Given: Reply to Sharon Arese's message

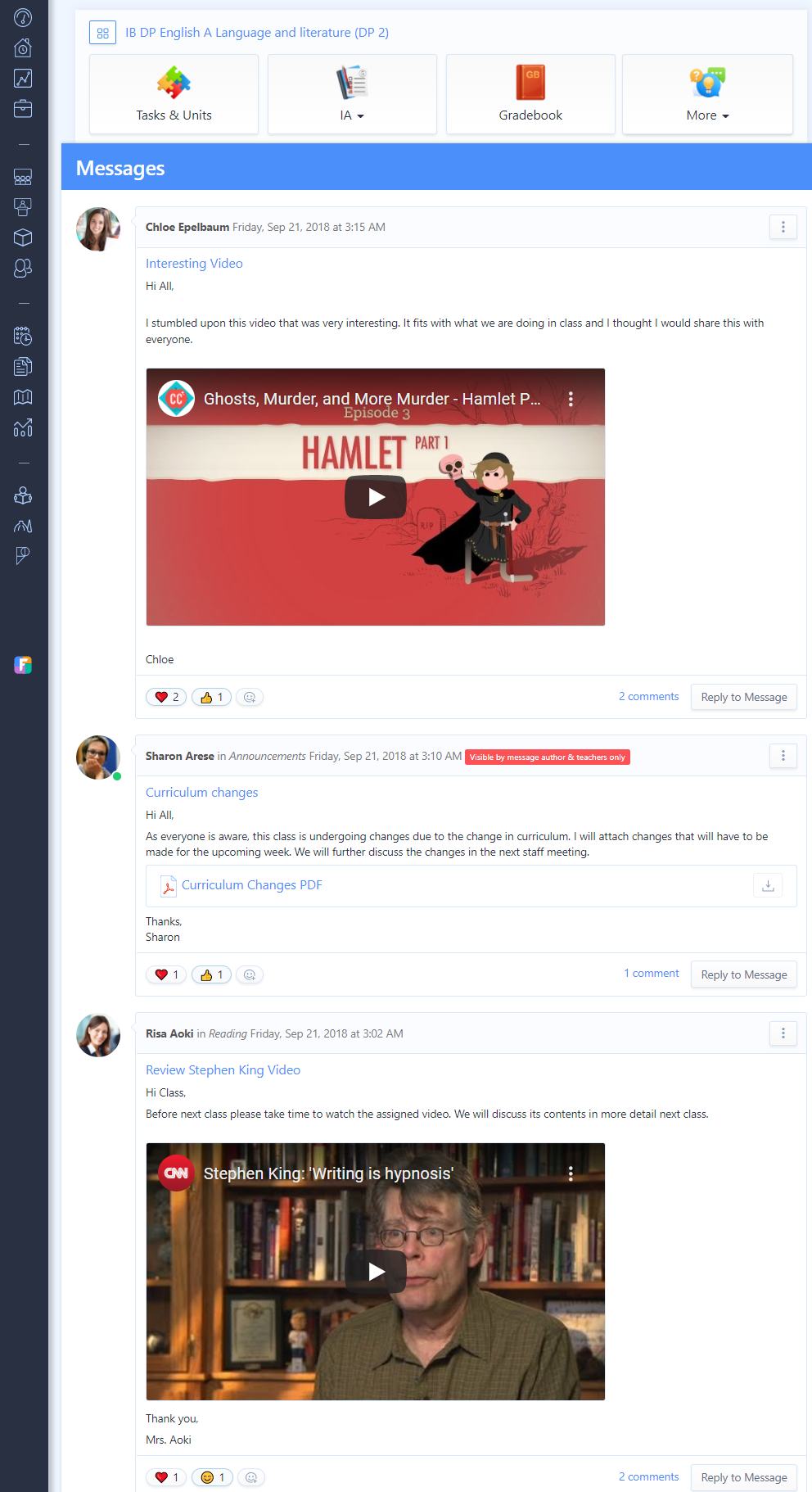Looking at the screenshot, I should point(744,974).
